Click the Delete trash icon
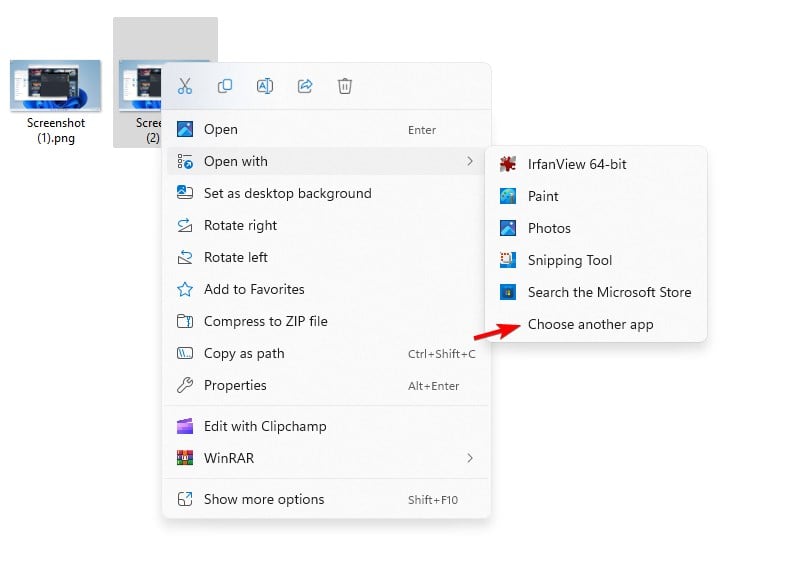The image size is (811, 565). (x=345, y=86)
